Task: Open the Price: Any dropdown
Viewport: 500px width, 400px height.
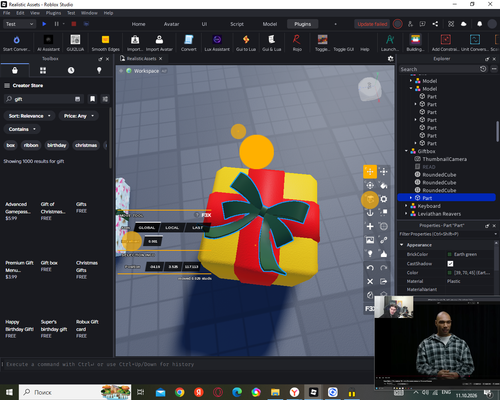Action: pyautogui.click(x=79, y=116)
